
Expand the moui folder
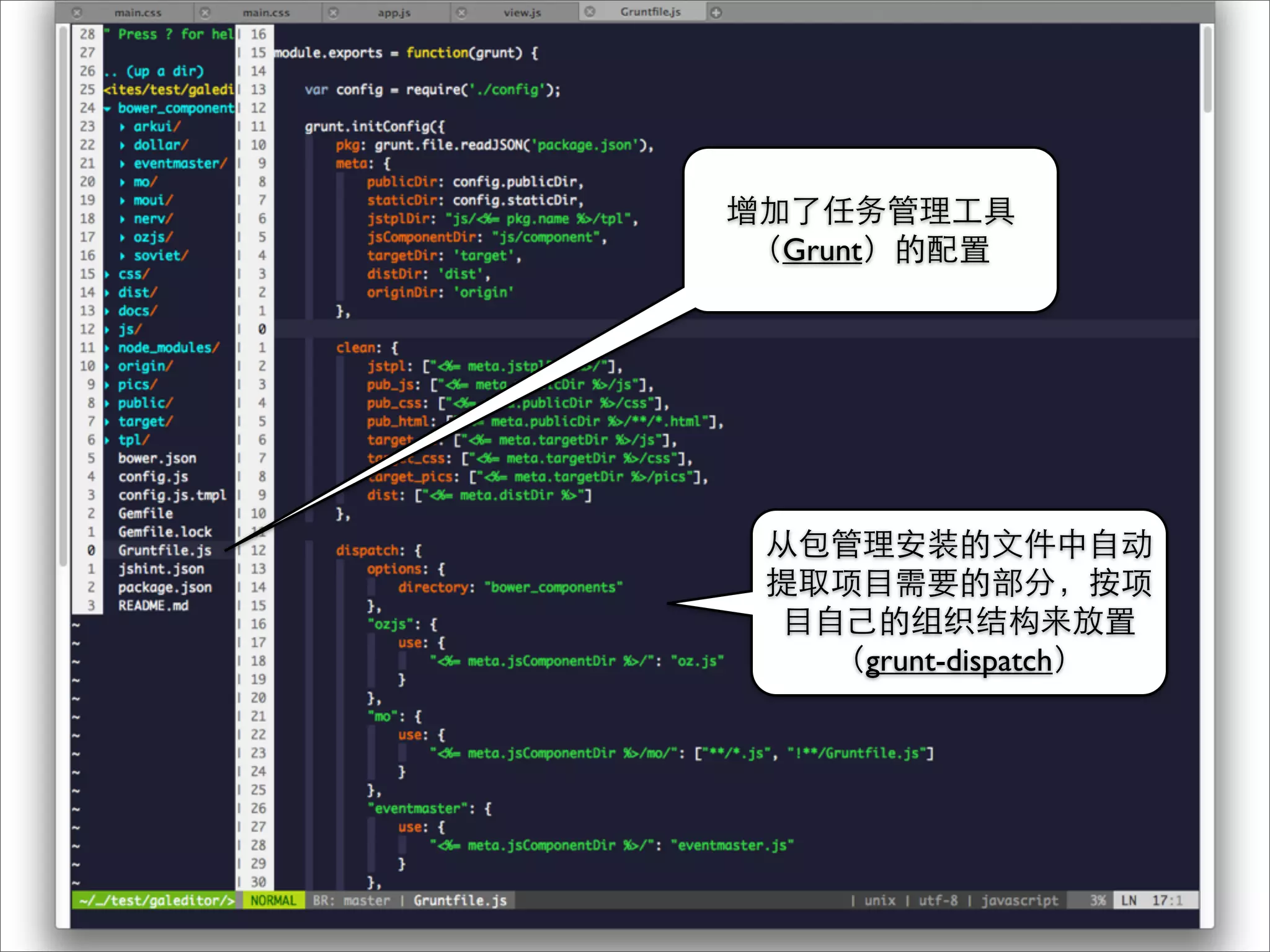122,201
